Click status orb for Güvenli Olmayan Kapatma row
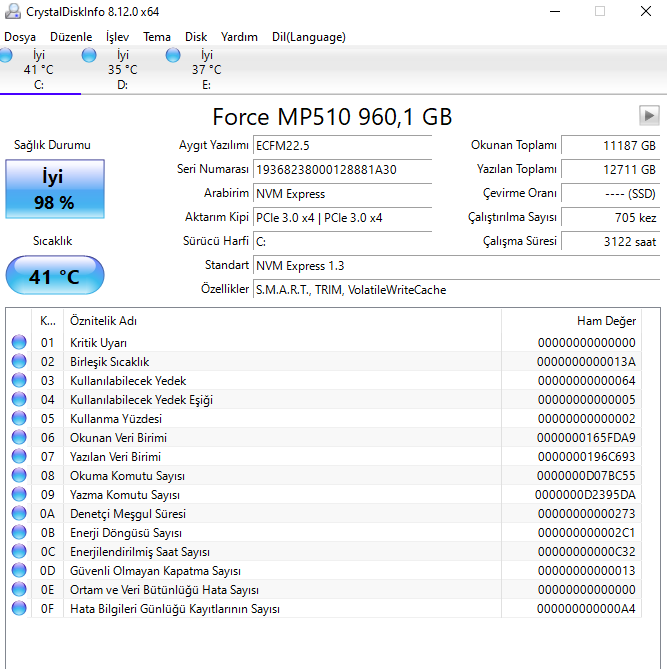 (19, 570)
